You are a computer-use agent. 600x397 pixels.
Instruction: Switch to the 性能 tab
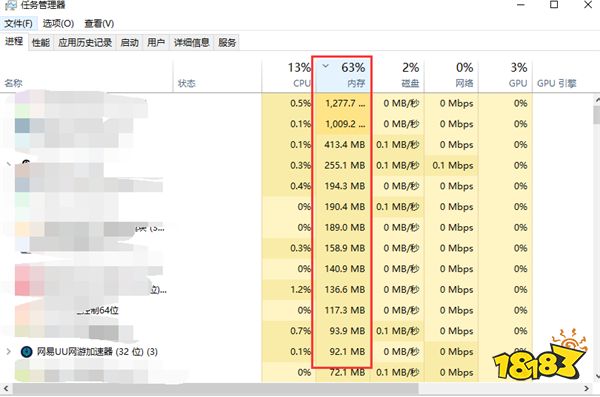pos(41,42)
